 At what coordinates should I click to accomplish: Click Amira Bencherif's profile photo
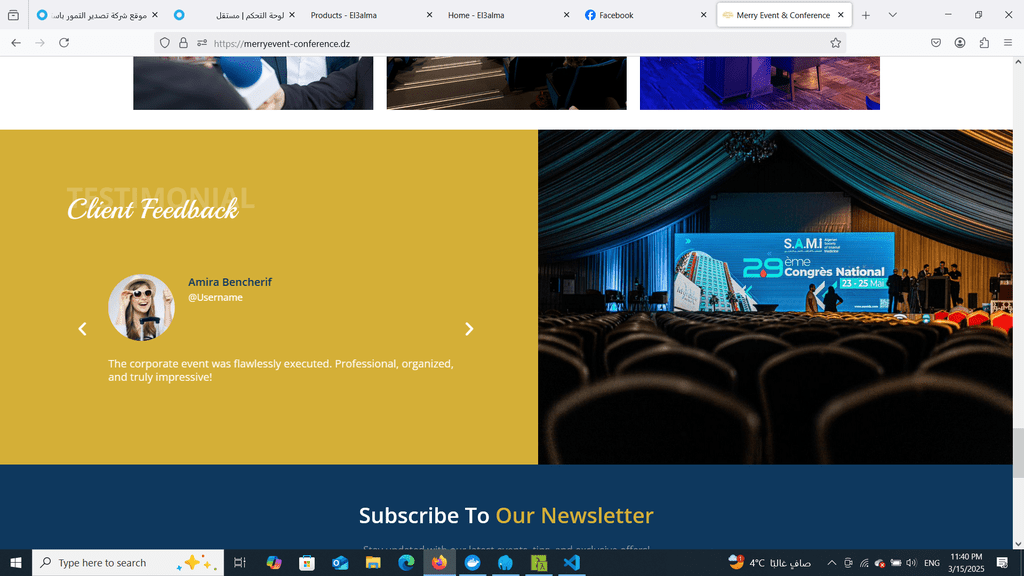pyautogui.click(x=141, y=307)
